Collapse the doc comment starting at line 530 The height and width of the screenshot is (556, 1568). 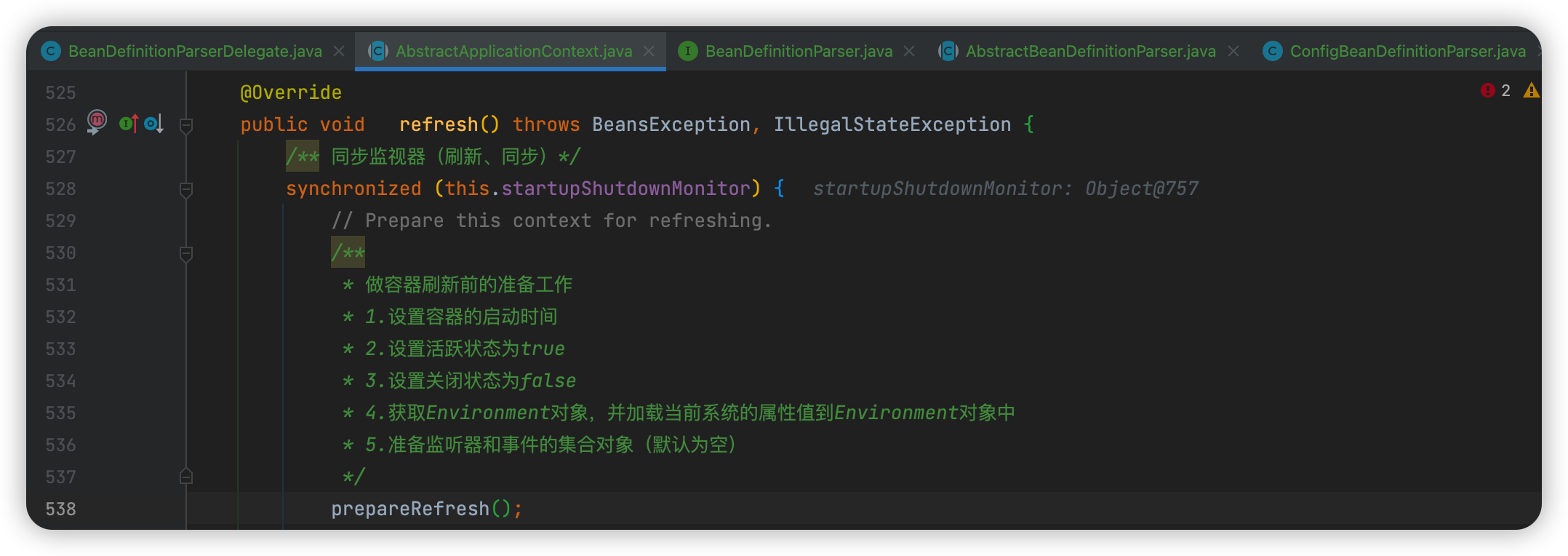pyautogui.click(x=186, y=253)
